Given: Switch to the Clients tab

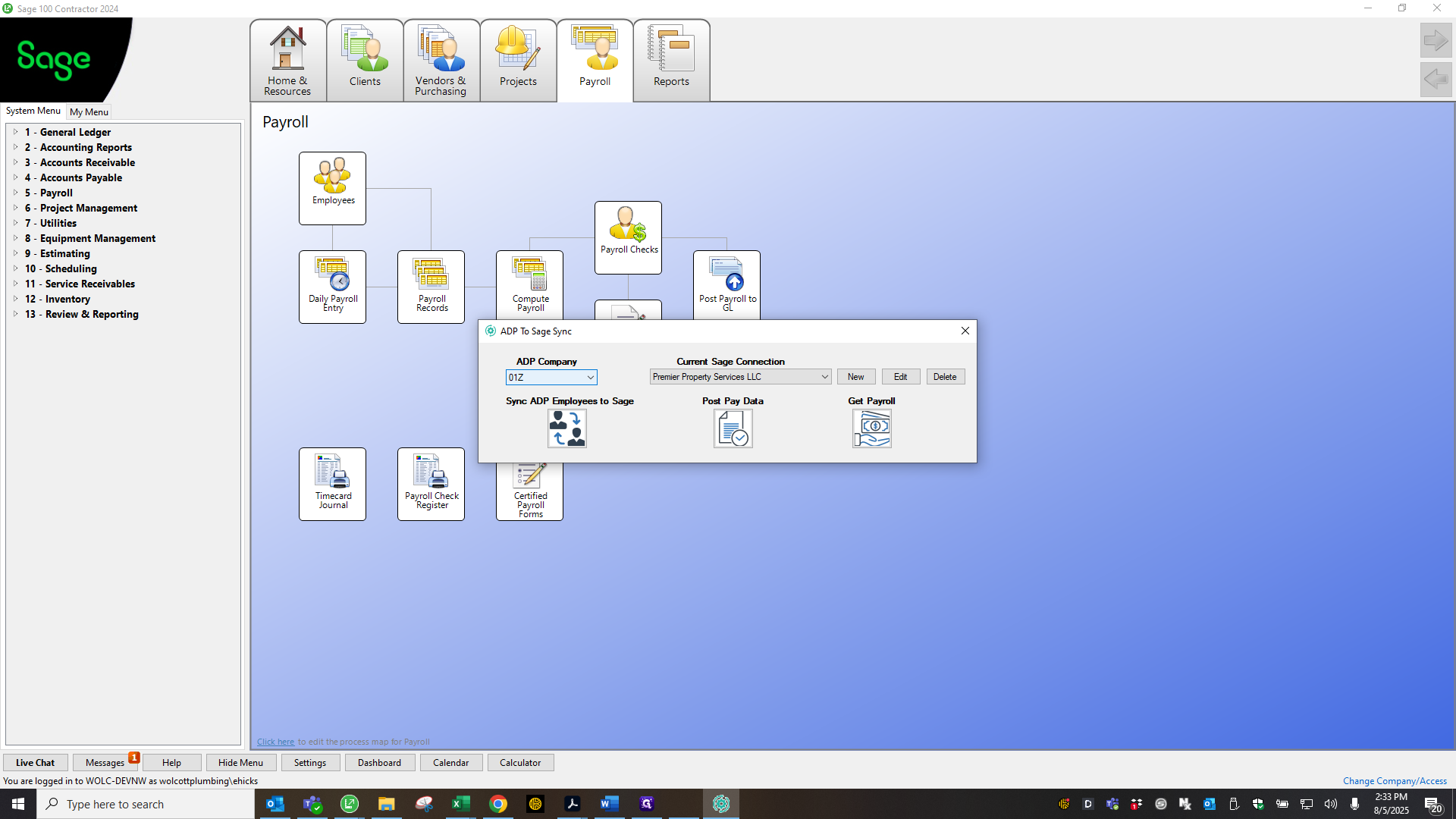Looking at the screenshot, I should [x=365, y=61].
